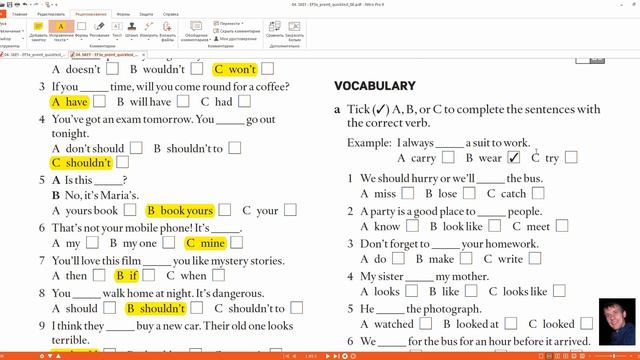Viewport: 640px width, 360px height.
Task: Click the next view round button
Action: click(x=353, y=356)
